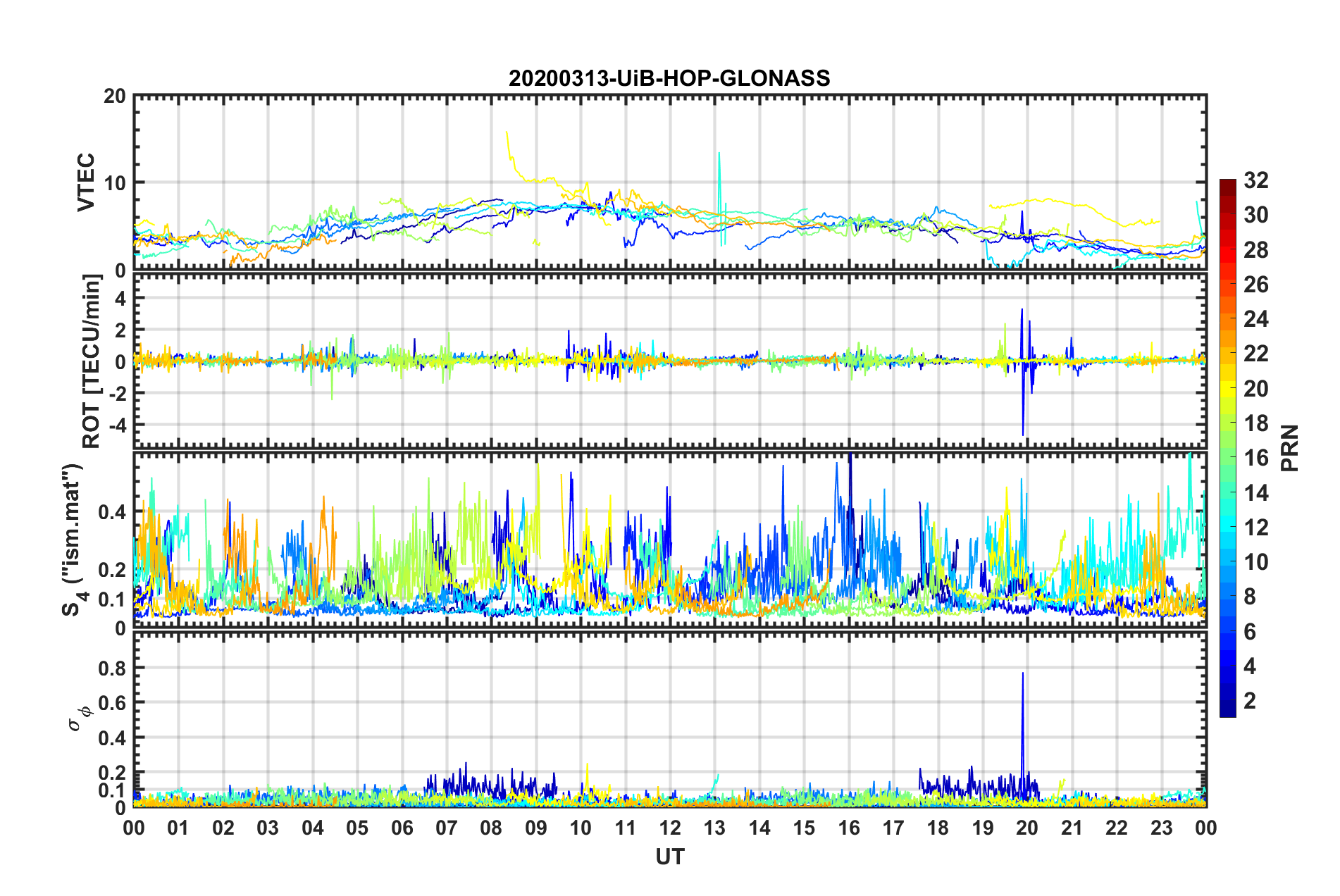Click colorbar tick label 26
Screen dimensions: 1340x896
[x=1255, y=285]
